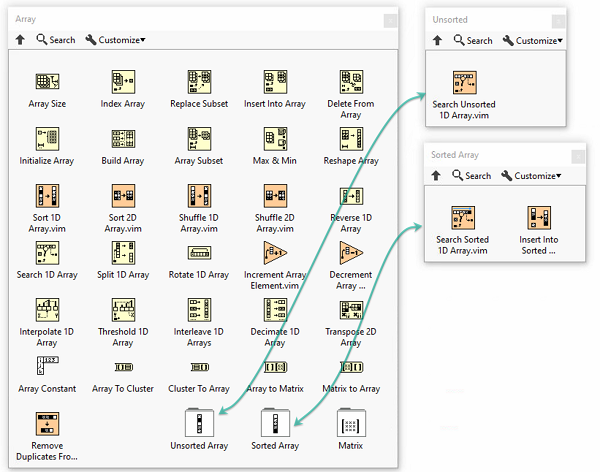
Task: Select Sort 2D Array.vim
Action: click(123, 196)
